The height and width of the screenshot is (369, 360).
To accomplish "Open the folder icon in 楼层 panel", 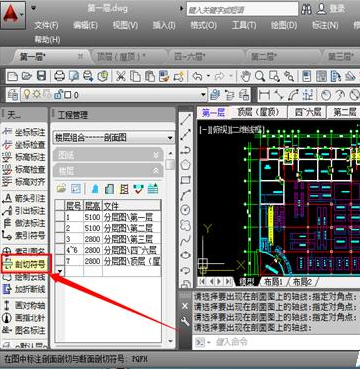I will point(61,189).
